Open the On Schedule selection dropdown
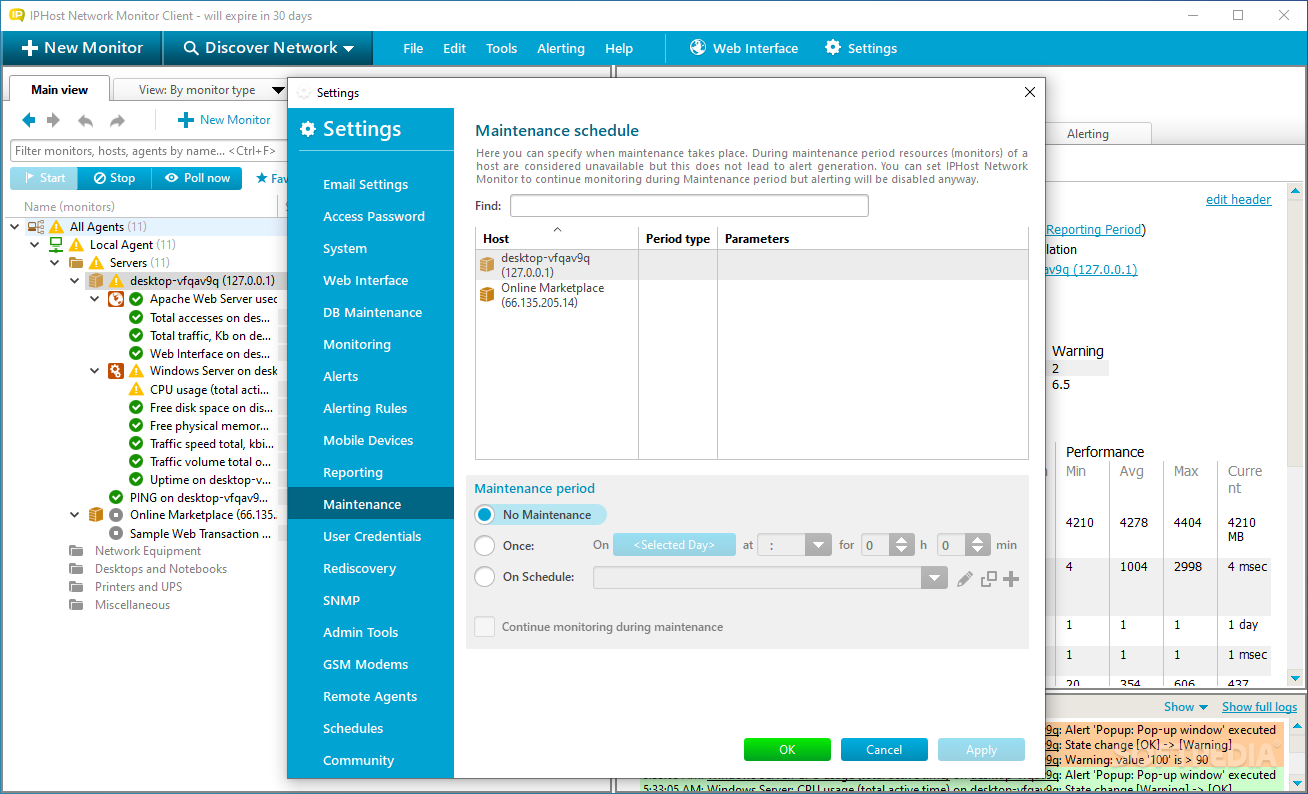Viewport: 1308px width, 794px height. click(x=934, y=578)
